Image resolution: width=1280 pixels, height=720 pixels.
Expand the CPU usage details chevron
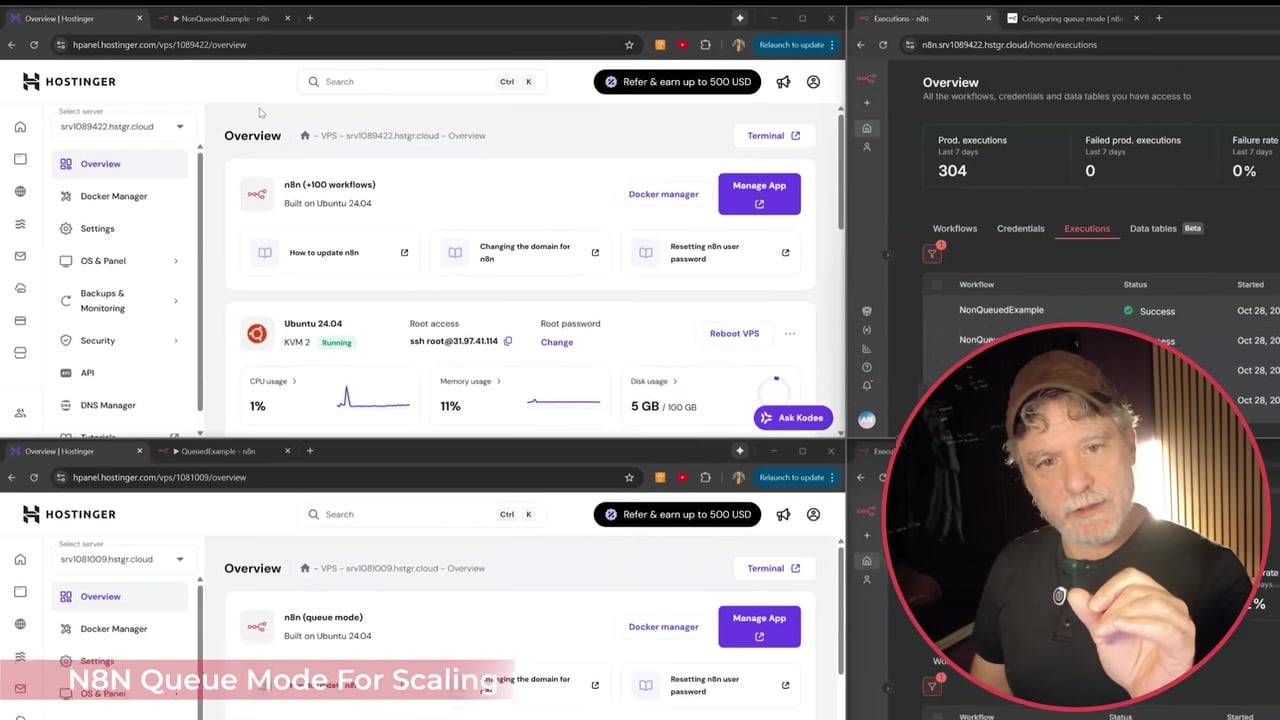(294, 381)
